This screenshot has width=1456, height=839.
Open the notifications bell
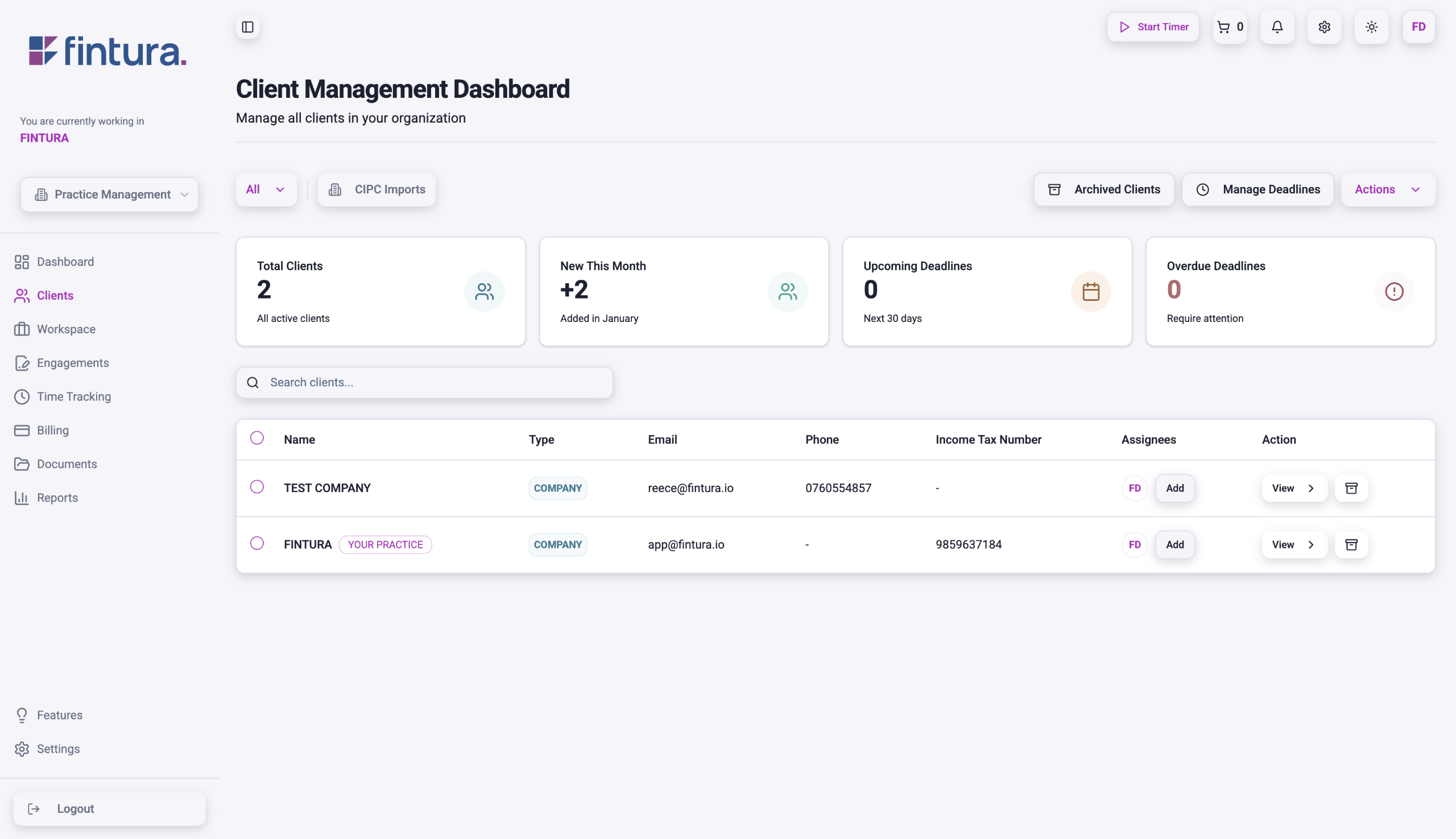[1277, 27]
